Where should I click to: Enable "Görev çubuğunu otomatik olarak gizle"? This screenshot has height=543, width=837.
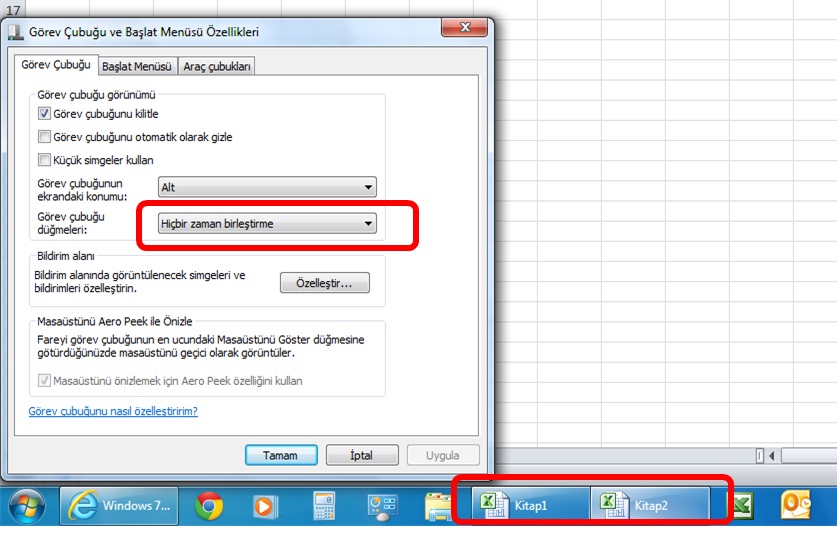[44, 137]
